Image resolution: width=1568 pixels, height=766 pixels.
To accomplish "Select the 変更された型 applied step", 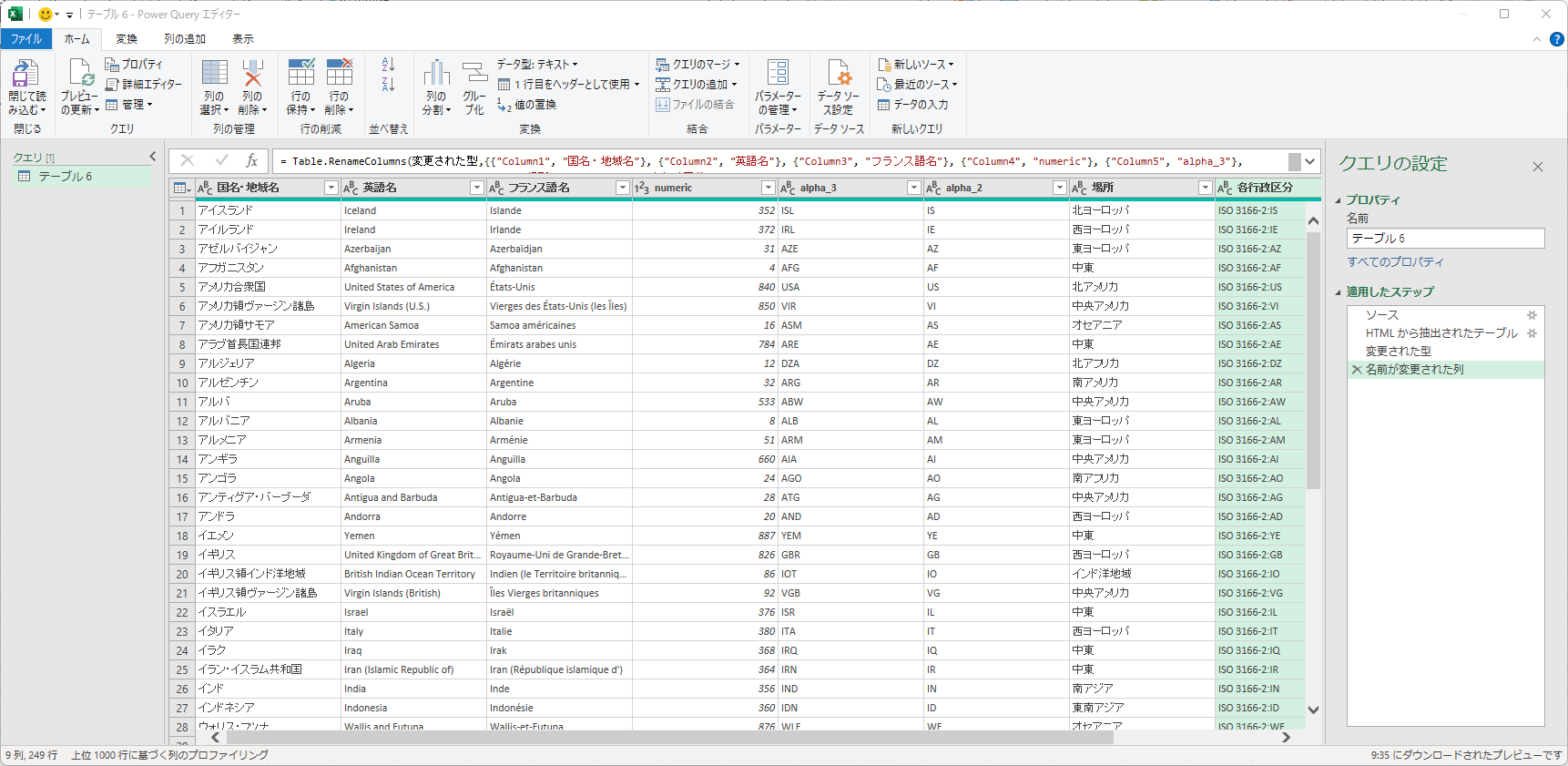I will [x=1398, y=352].
